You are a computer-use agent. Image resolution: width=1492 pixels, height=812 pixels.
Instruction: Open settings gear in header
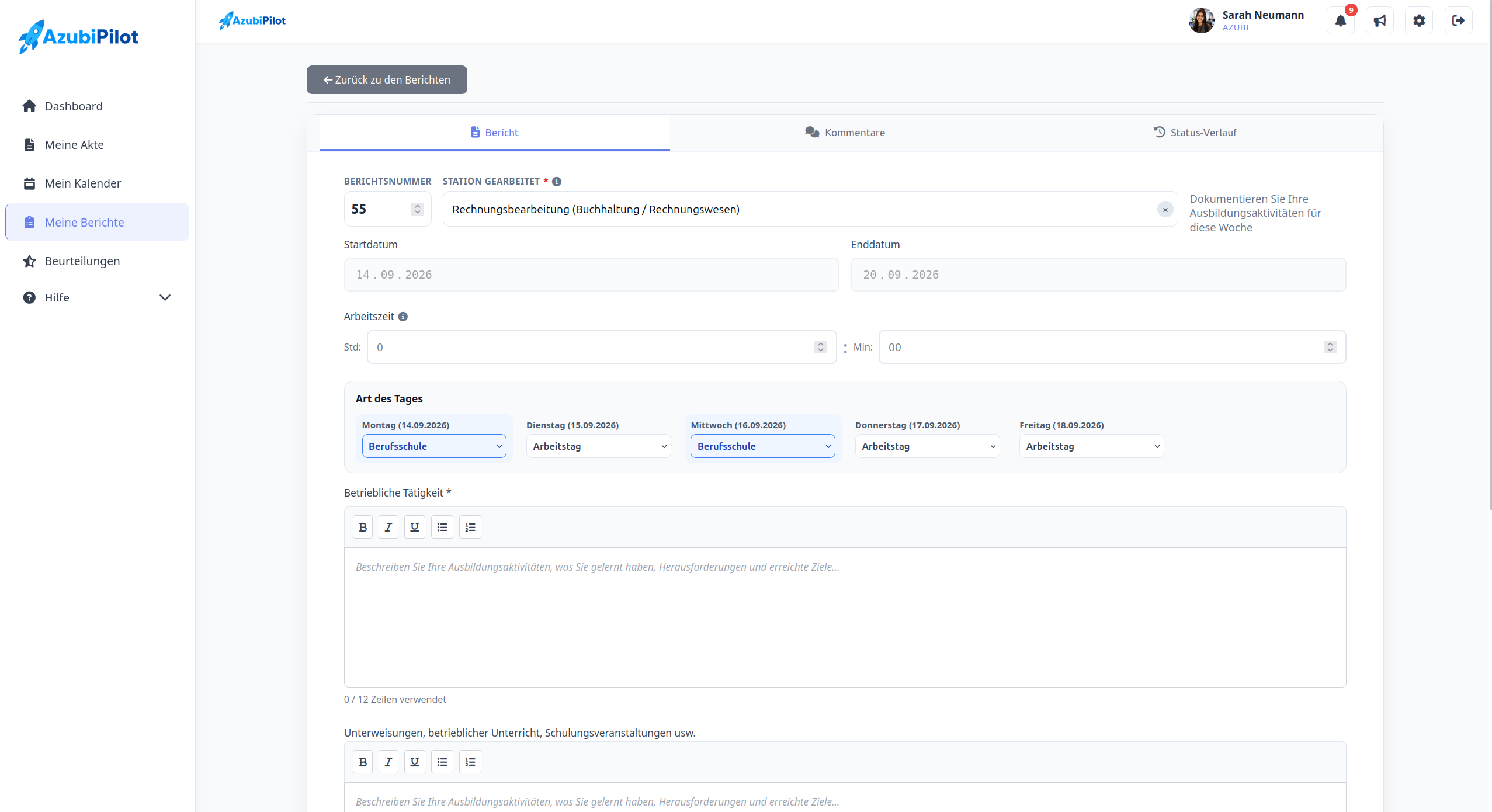(1419, 21)
